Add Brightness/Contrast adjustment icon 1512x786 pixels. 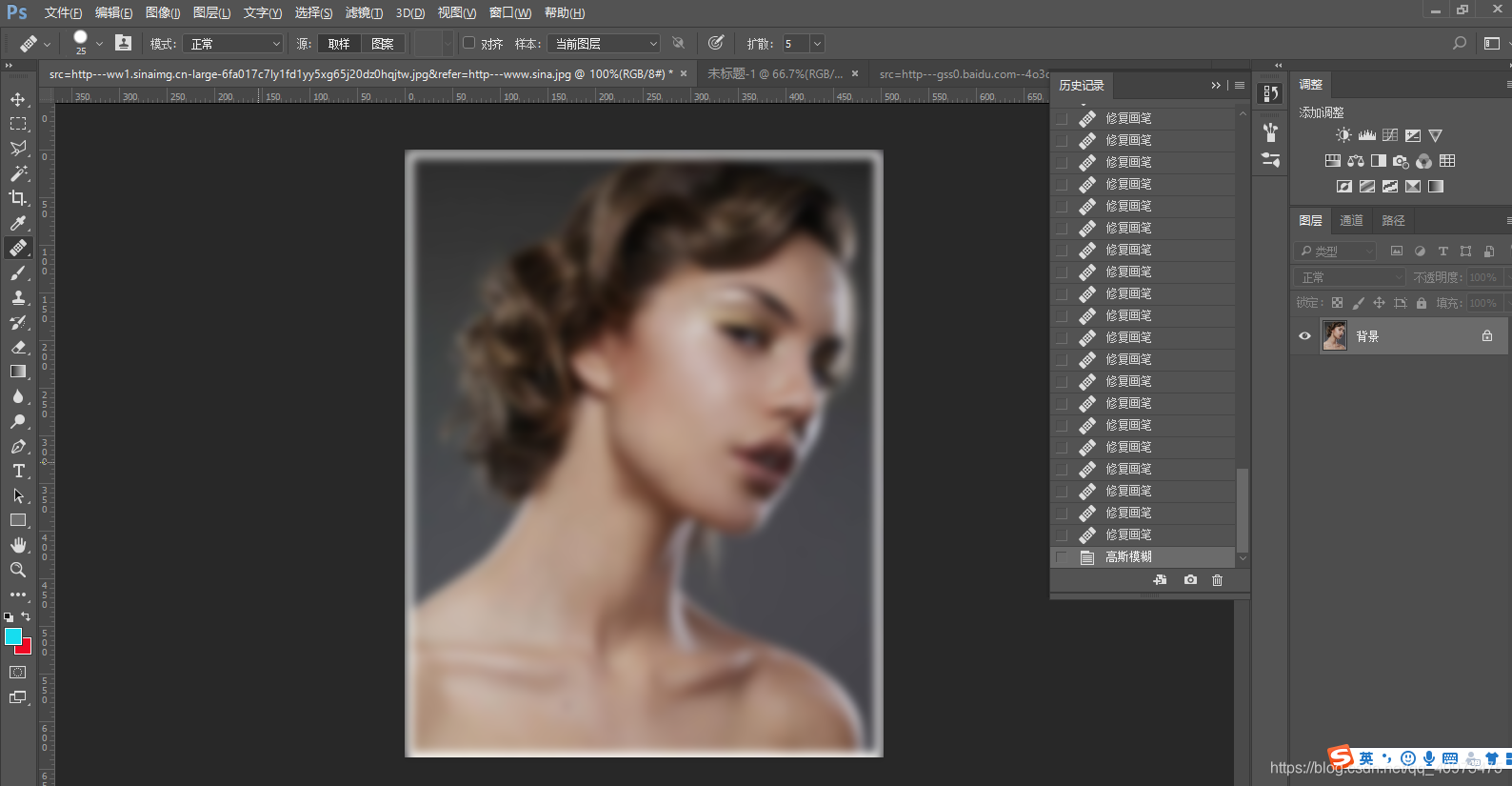click(x=1343, y=135)
